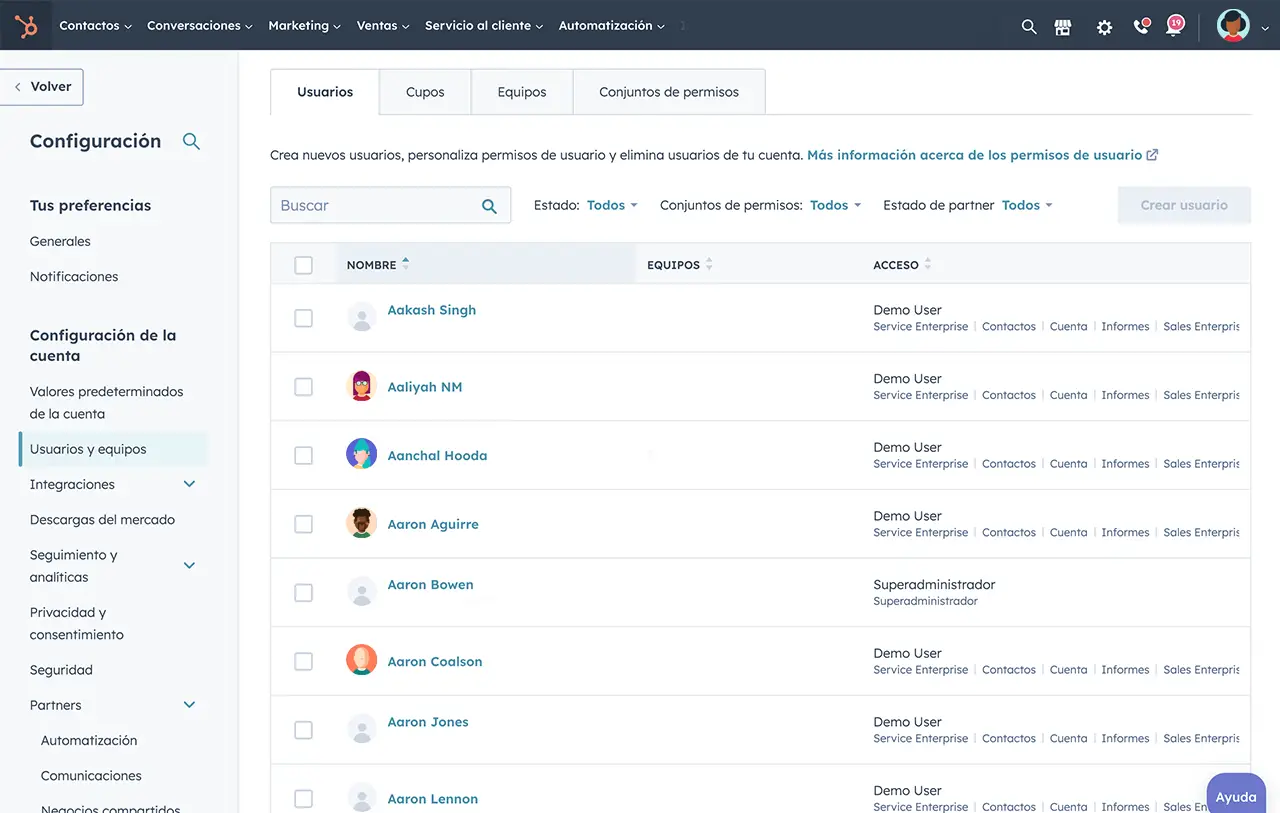
Task: Expand the Seguimiento y analíticas section
Action: [x=189, y=566]
